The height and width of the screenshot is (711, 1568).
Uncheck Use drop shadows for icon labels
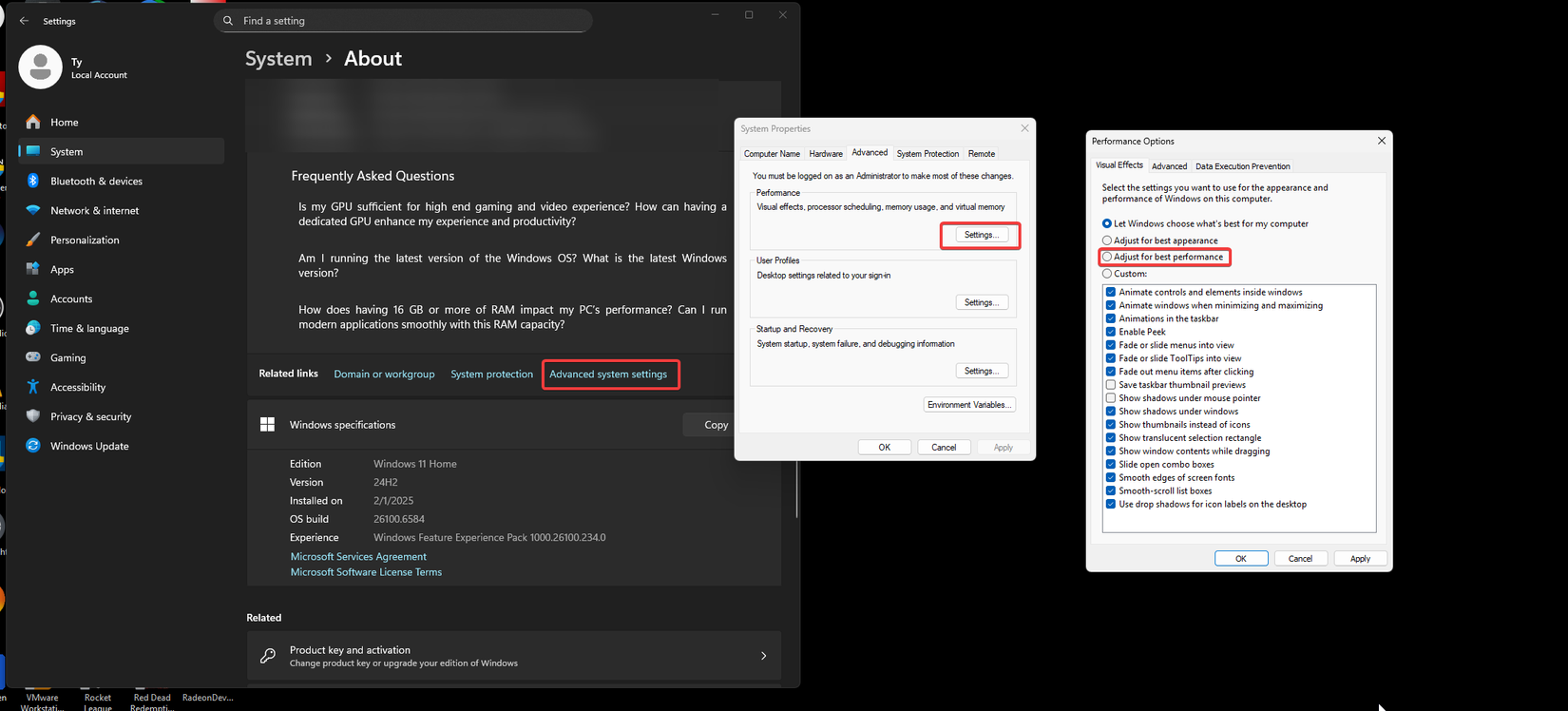pos(1110,505)
